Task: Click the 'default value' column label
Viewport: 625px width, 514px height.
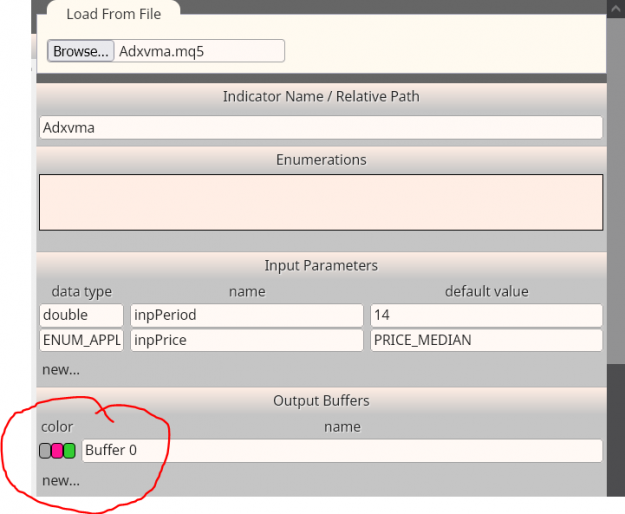Action: pos(487,292)
